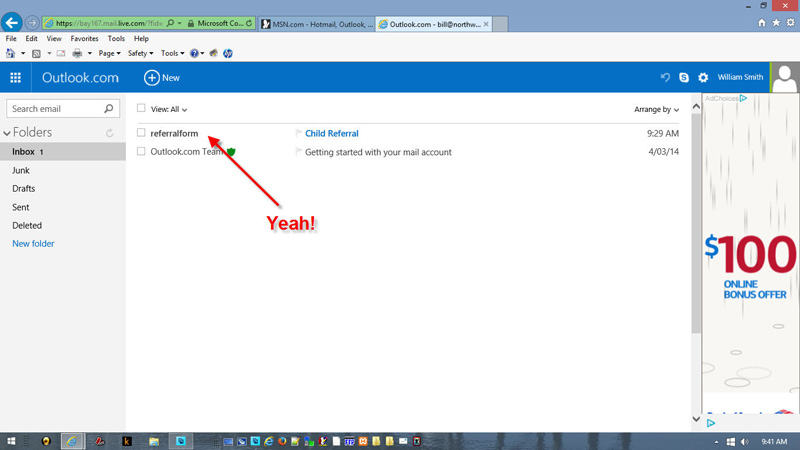This screenshot has width=800, height=450.
Task: Flag the Child Referral message
Action: coord(298,133)
